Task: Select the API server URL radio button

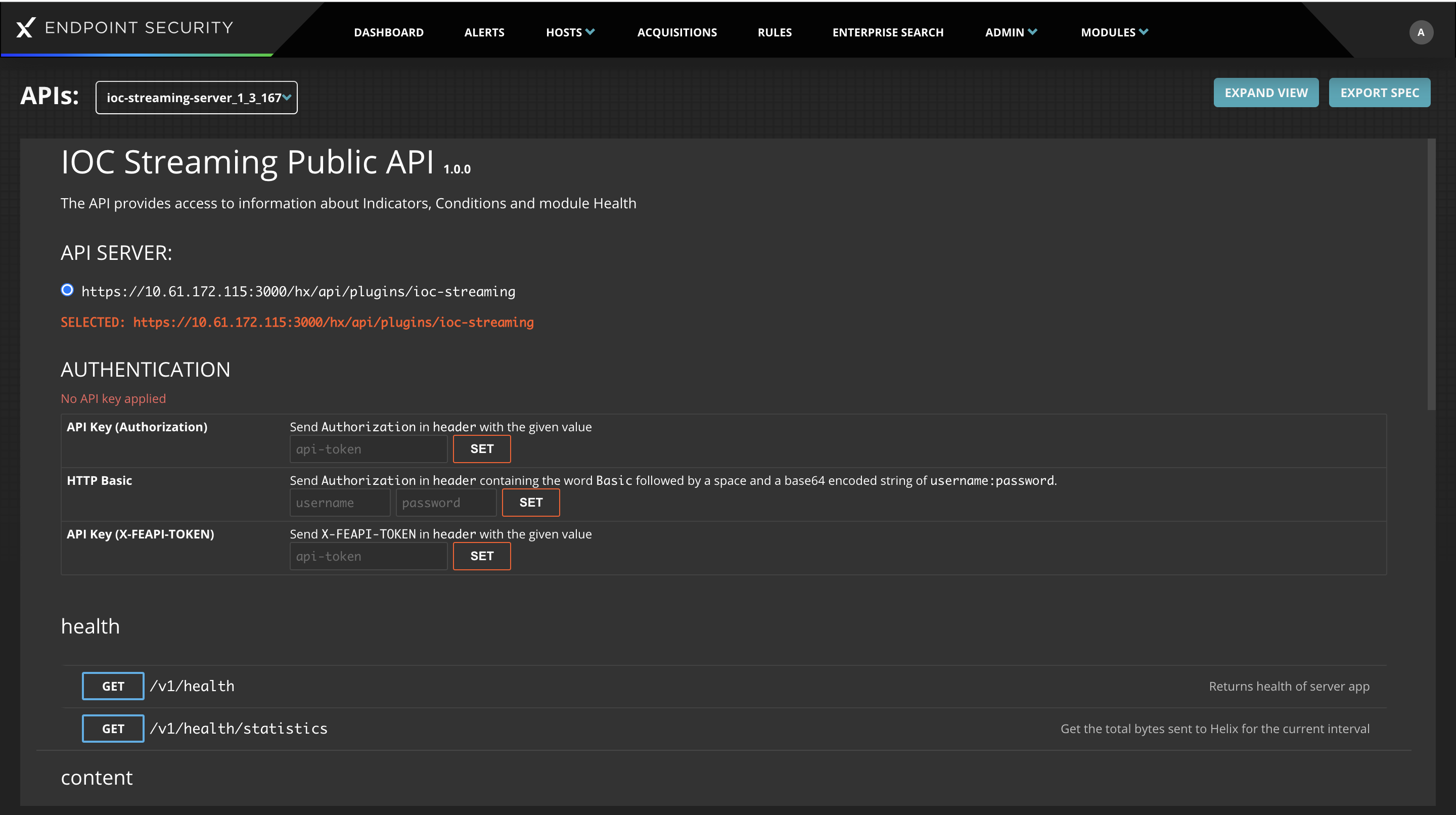Action: click(67, 290)
